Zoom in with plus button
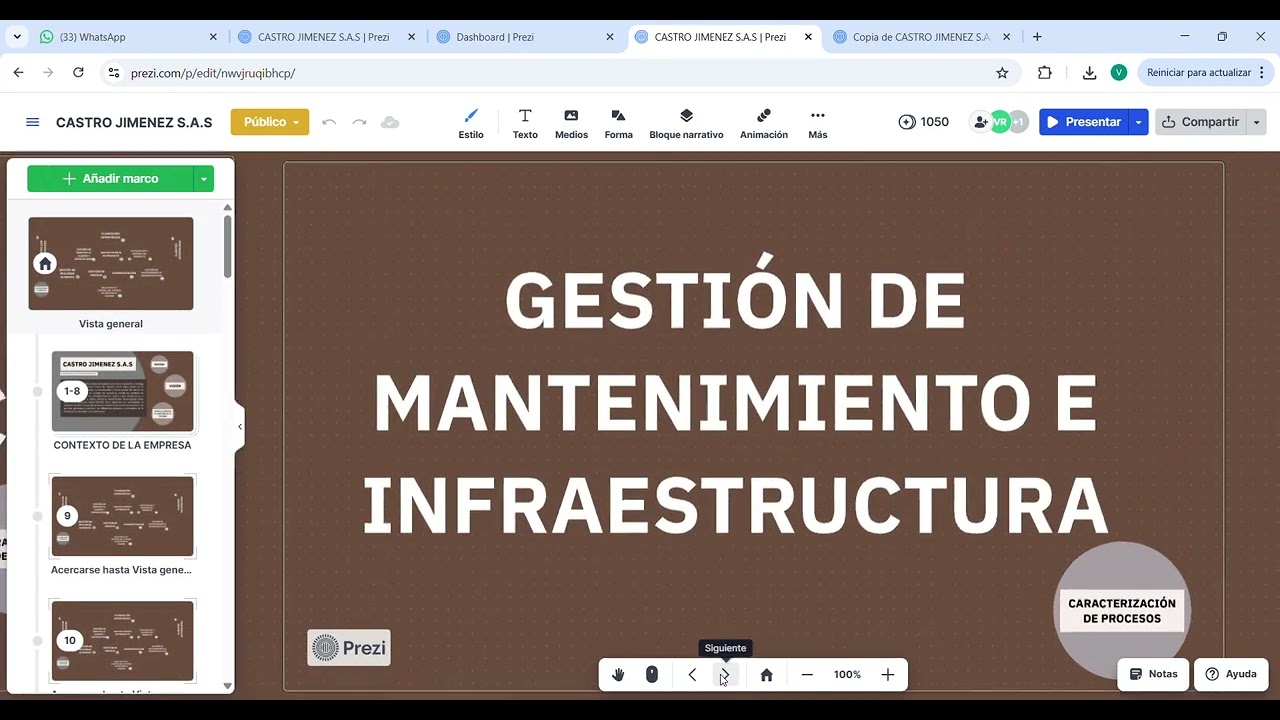 pyautogui.click(x=887, y=675)
